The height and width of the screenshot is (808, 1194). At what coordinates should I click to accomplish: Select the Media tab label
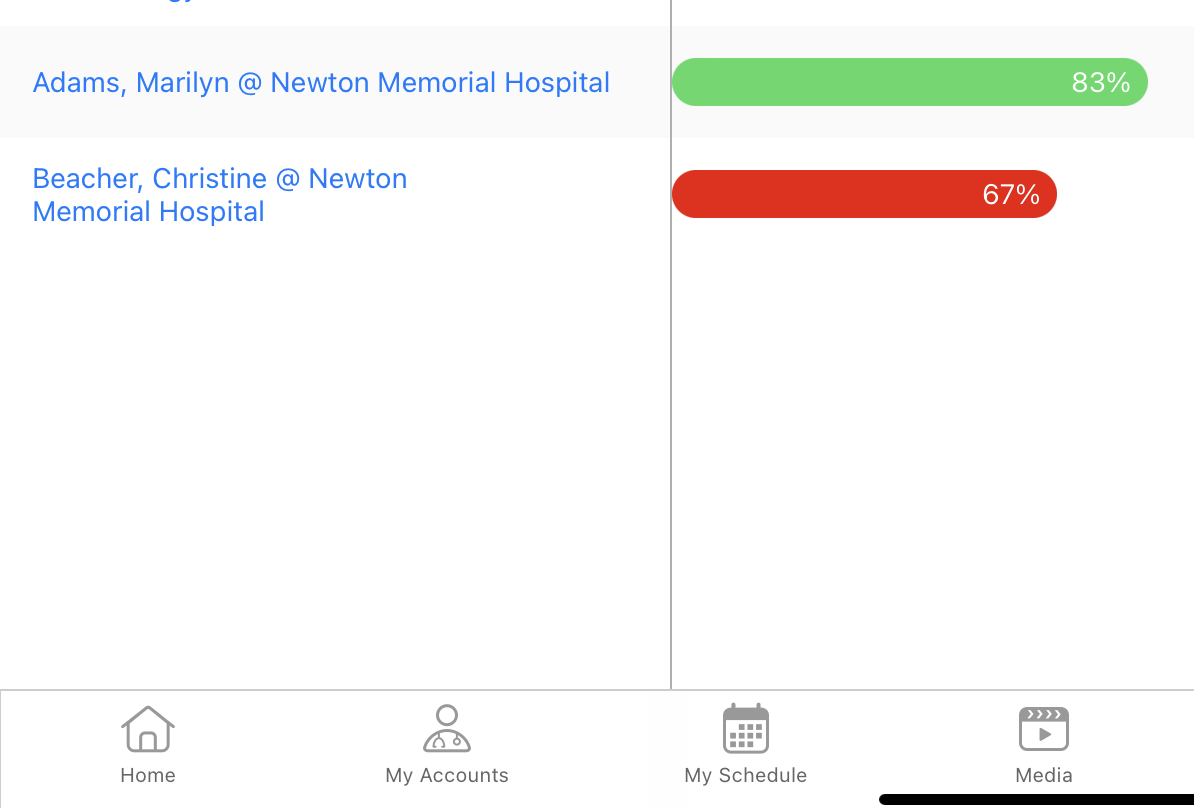1044,775
